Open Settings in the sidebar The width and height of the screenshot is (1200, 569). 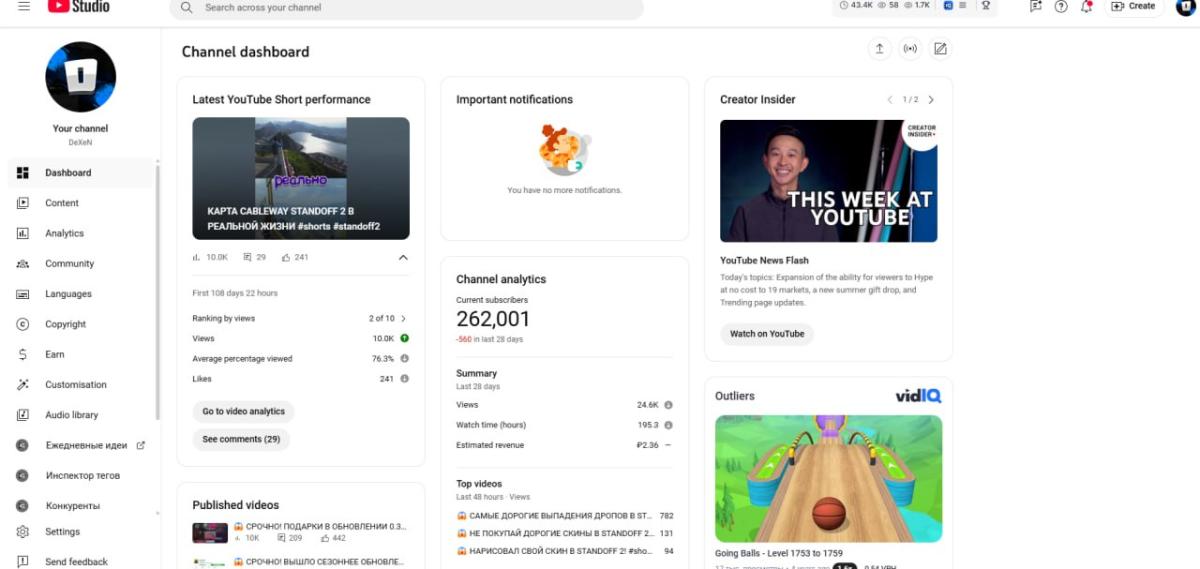click(81, 532)
